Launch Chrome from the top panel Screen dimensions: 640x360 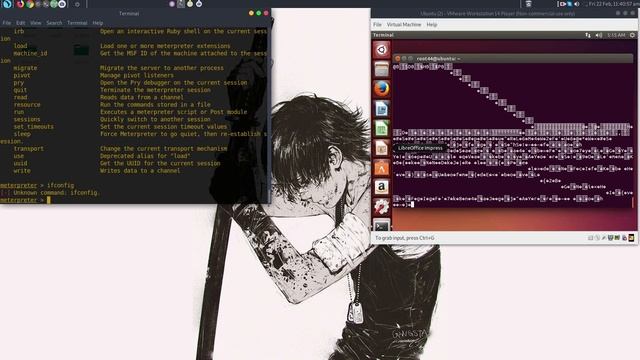[x=30, y=4]
